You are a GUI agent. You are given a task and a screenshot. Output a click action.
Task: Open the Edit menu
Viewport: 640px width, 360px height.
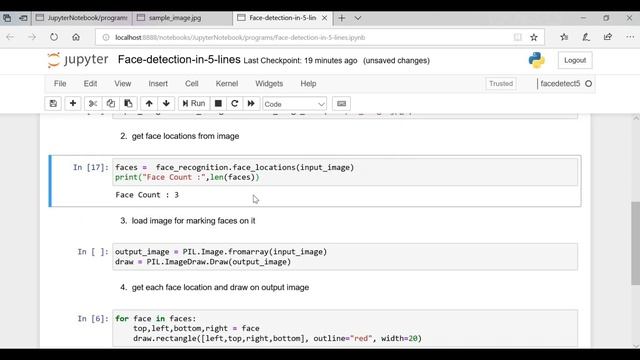(90, 84)
